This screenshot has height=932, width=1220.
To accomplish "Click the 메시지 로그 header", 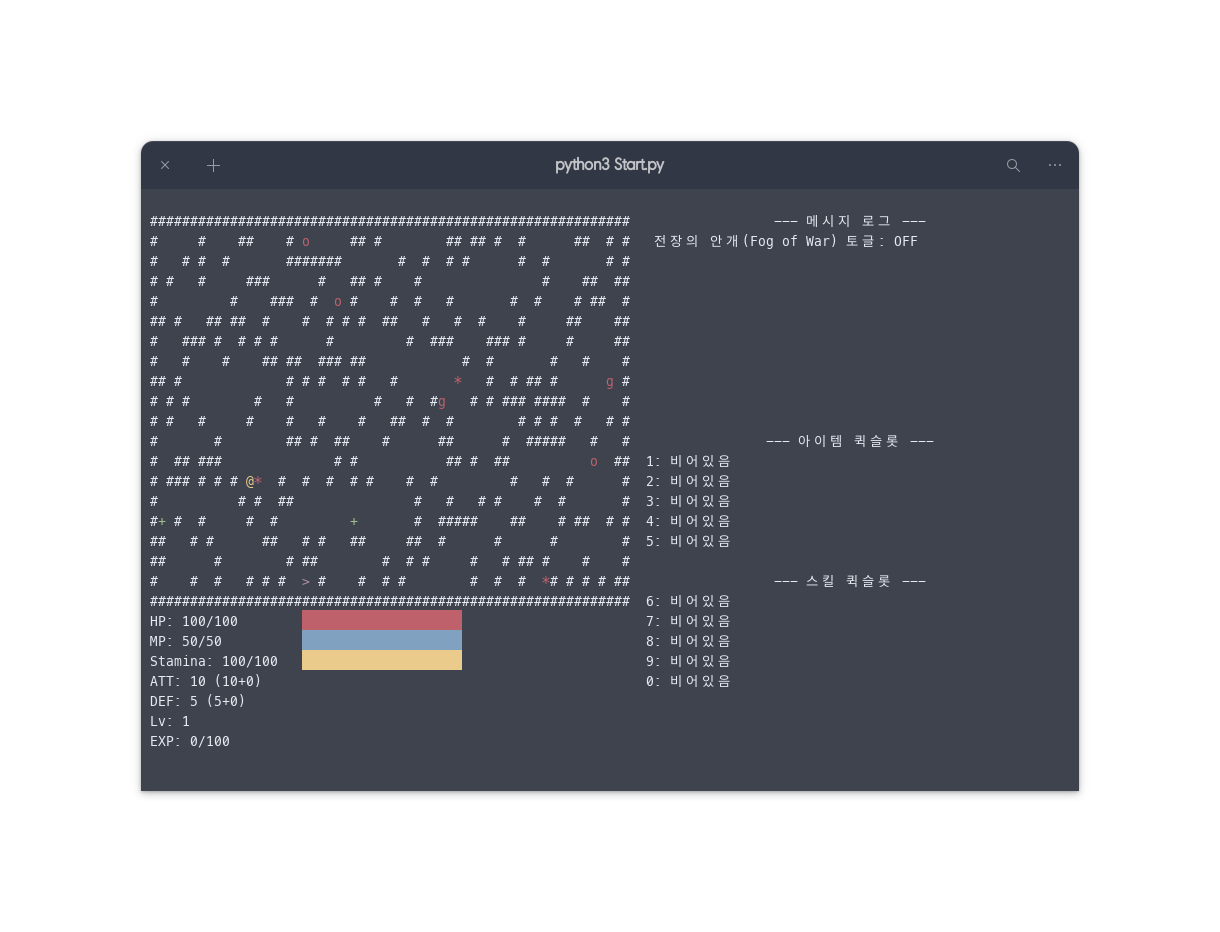I will pyautogui.click(x=849, y=221).
